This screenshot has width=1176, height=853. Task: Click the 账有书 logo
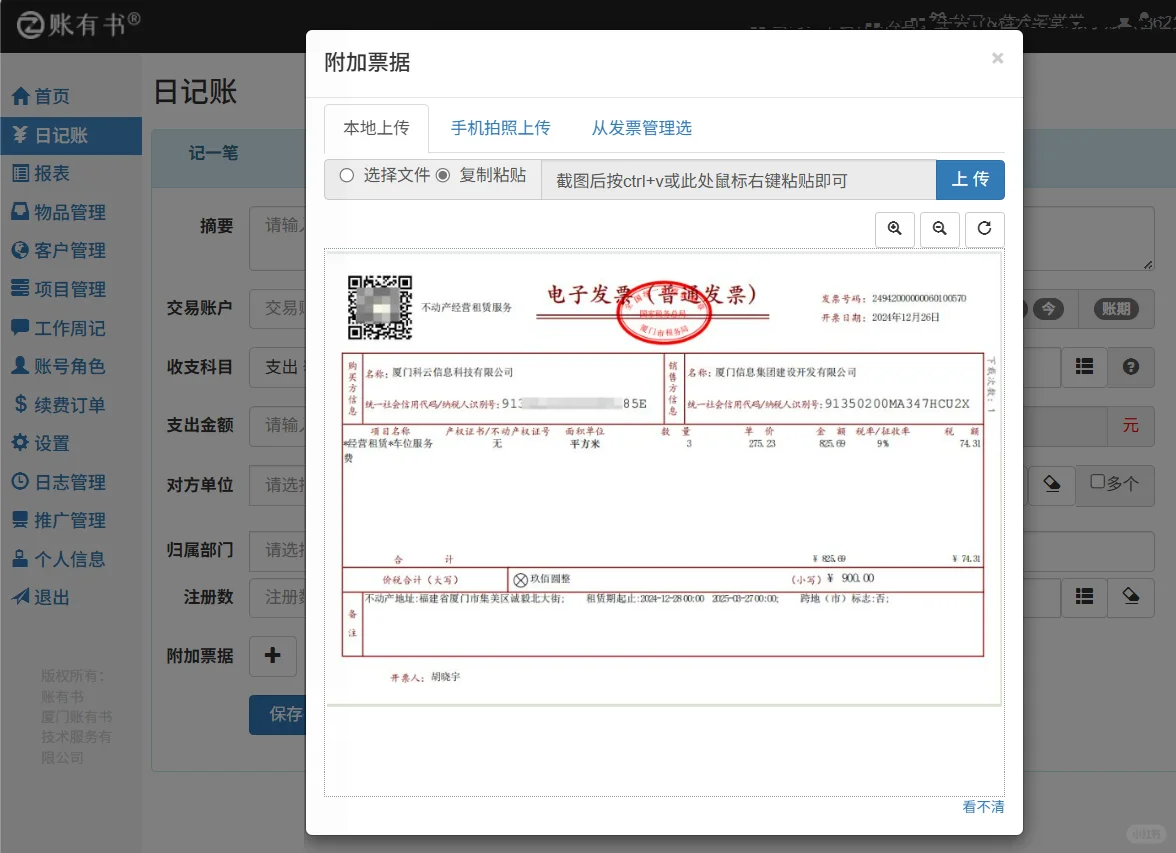pos(60,24)
